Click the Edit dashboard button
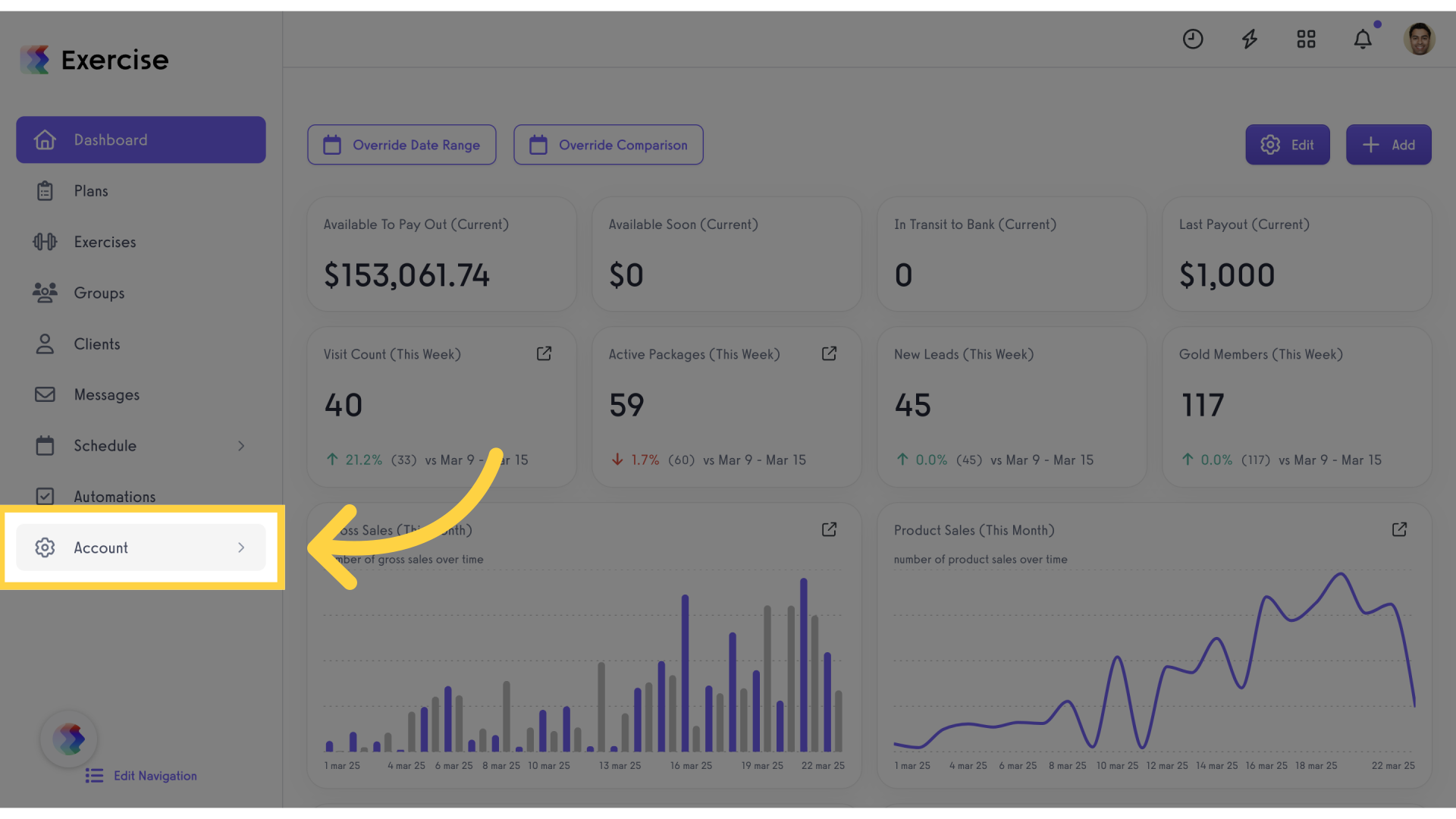Image resolution: width=1456 pixels, height=819 pixels. click(x=1288, y=145)
